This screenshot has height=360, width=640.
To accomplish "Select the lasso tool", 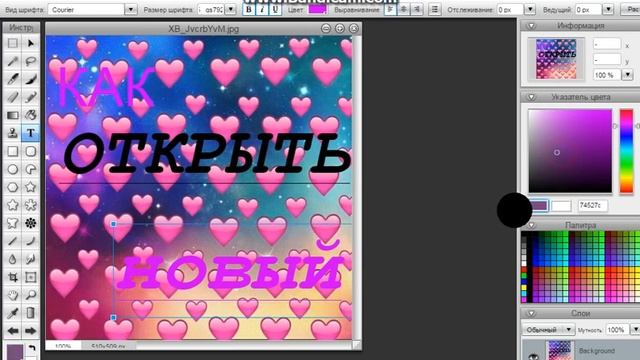I will tap(31, 61).
